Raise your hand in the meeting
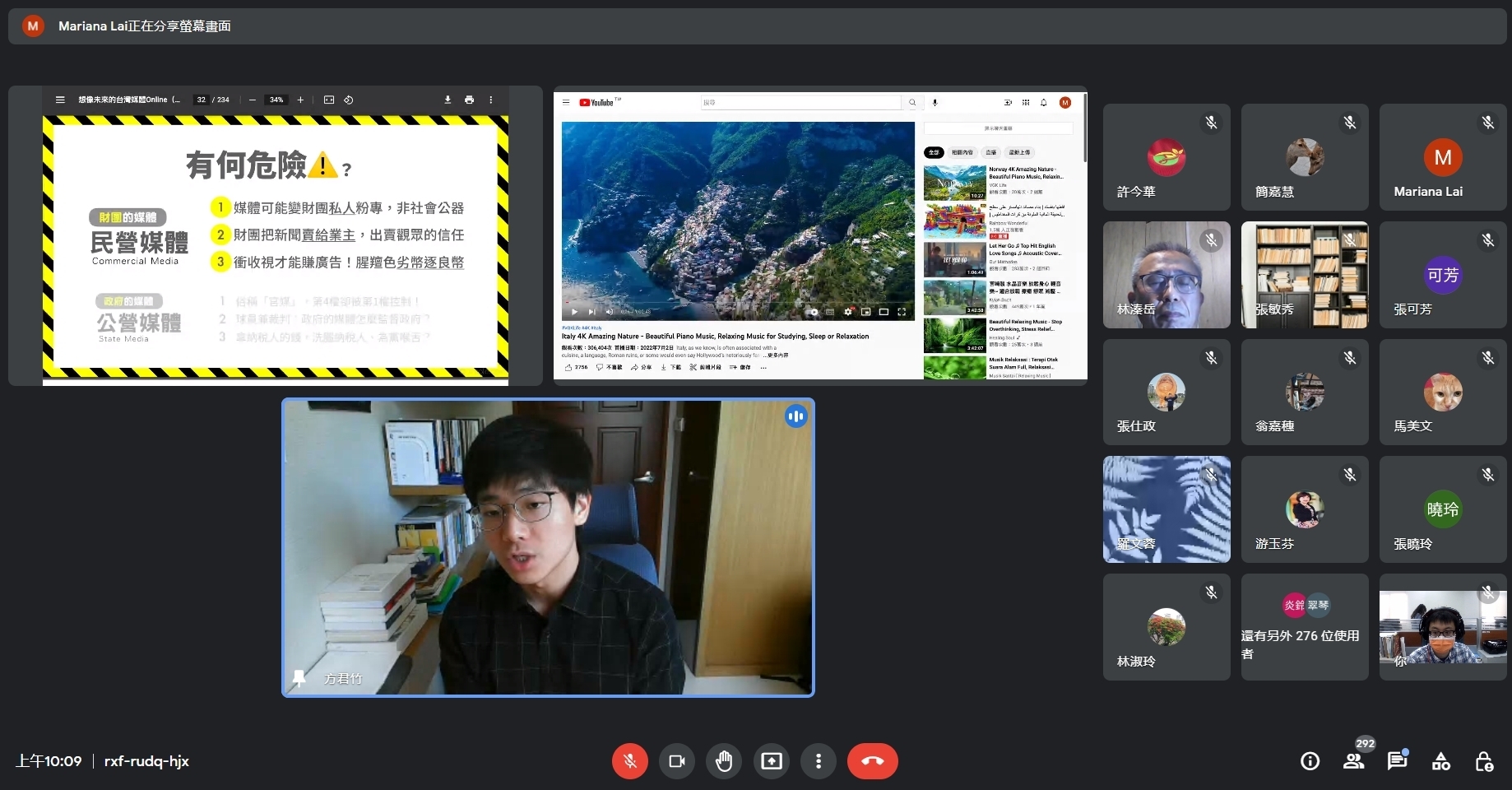 click(x=724, y=761)
